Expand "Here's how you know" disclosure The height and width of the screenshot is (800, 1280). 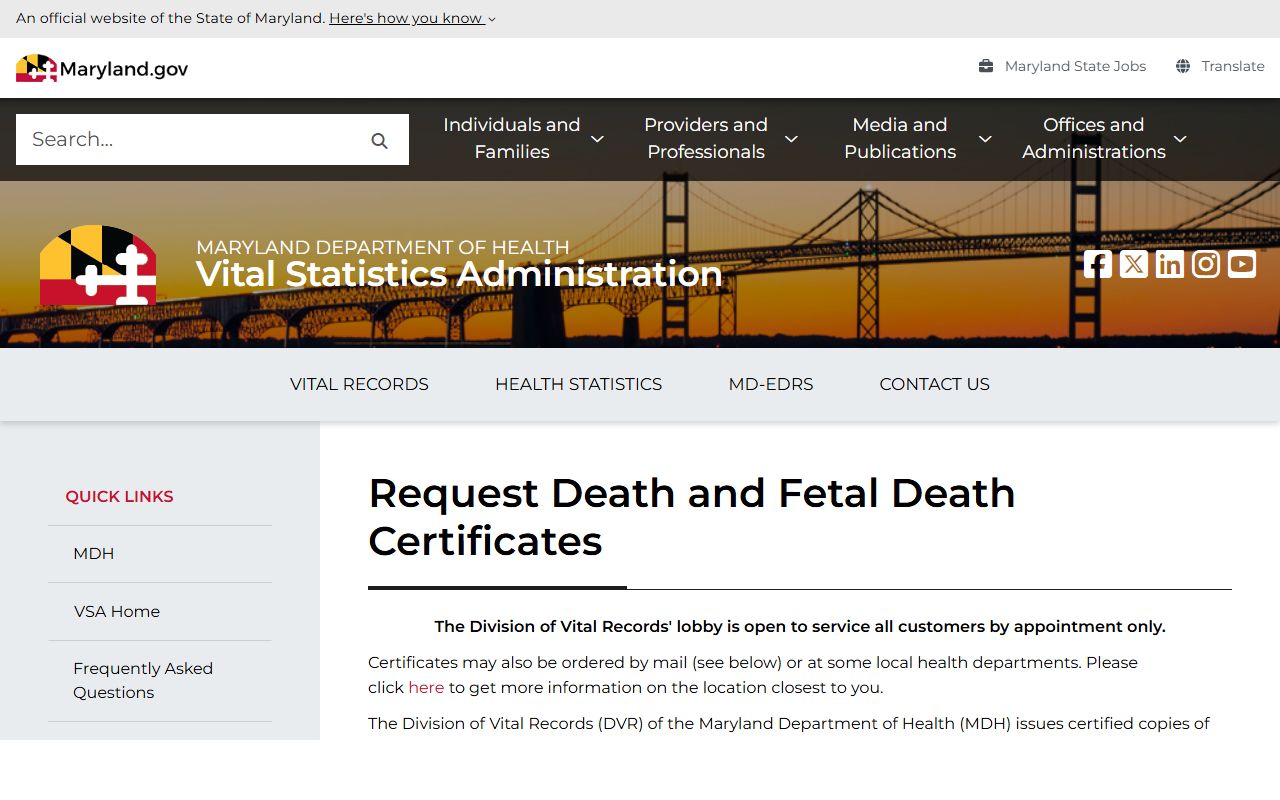pyautogui.click(x=412, y=18)
